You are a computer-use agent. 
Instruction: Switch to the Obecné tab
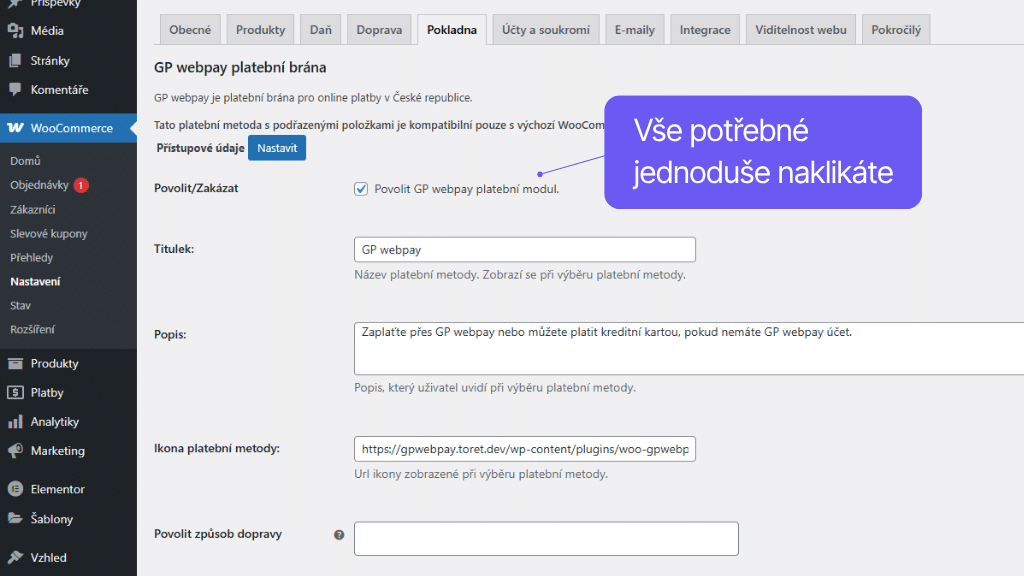[x=190, y=29]
